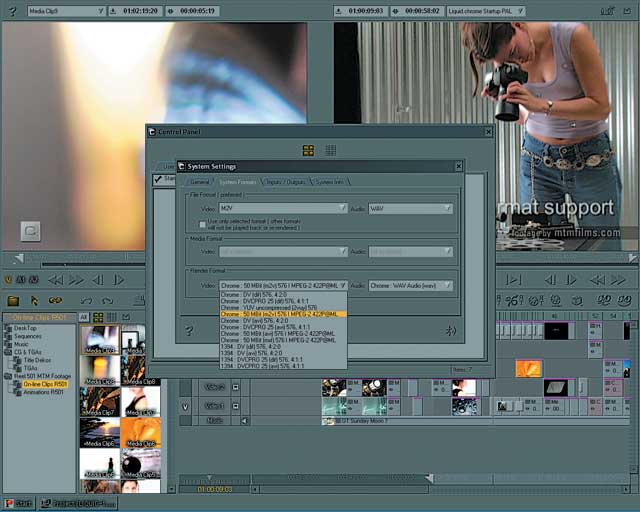Select Sequences folder in tree
Viewport: 640px width, 512px height.
pos(28,336)
